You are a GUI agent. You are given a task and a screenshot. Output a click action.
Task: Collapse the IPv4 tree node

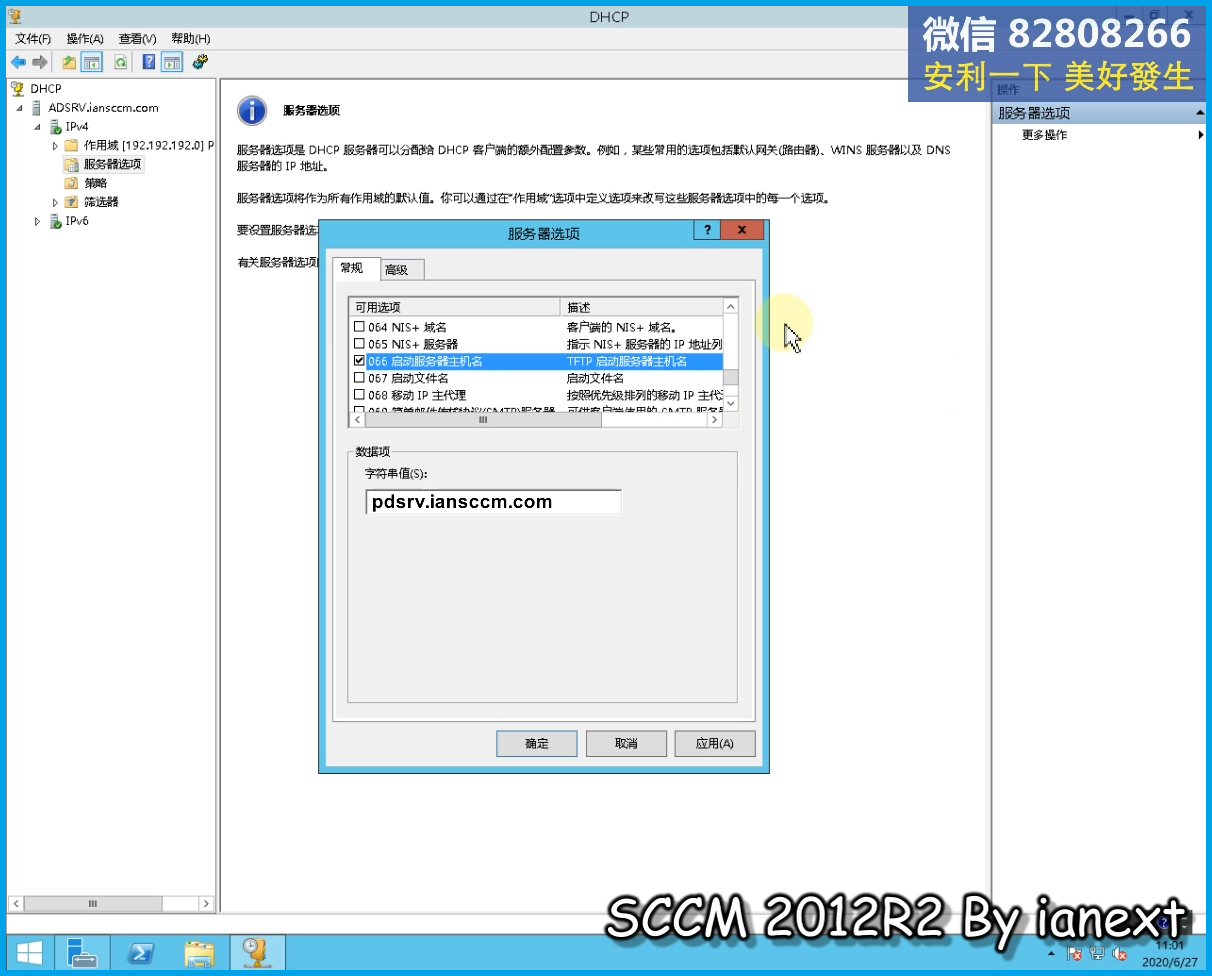37,127
